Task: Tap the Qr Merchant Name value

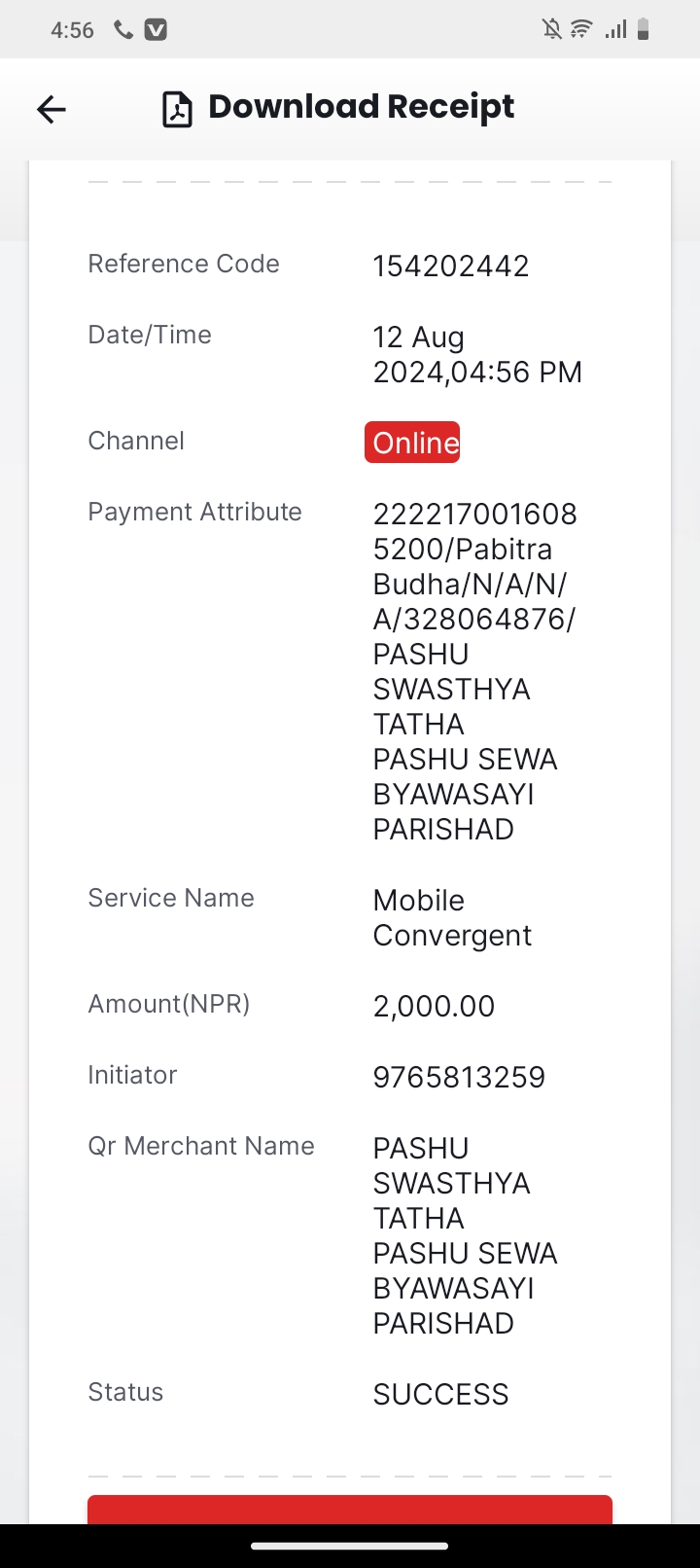Action: [x=466, y=1235]
